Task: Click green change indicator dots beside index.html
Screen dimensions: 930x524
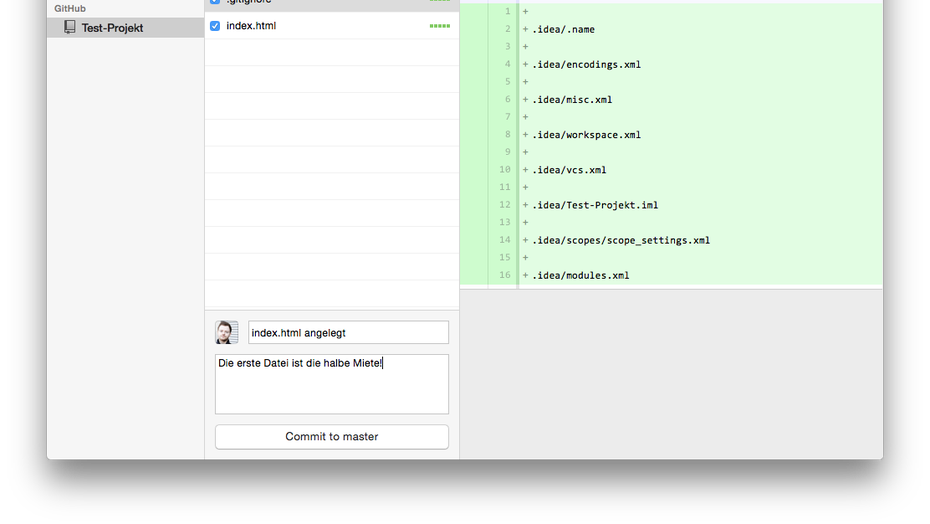Action: point(439,26)
